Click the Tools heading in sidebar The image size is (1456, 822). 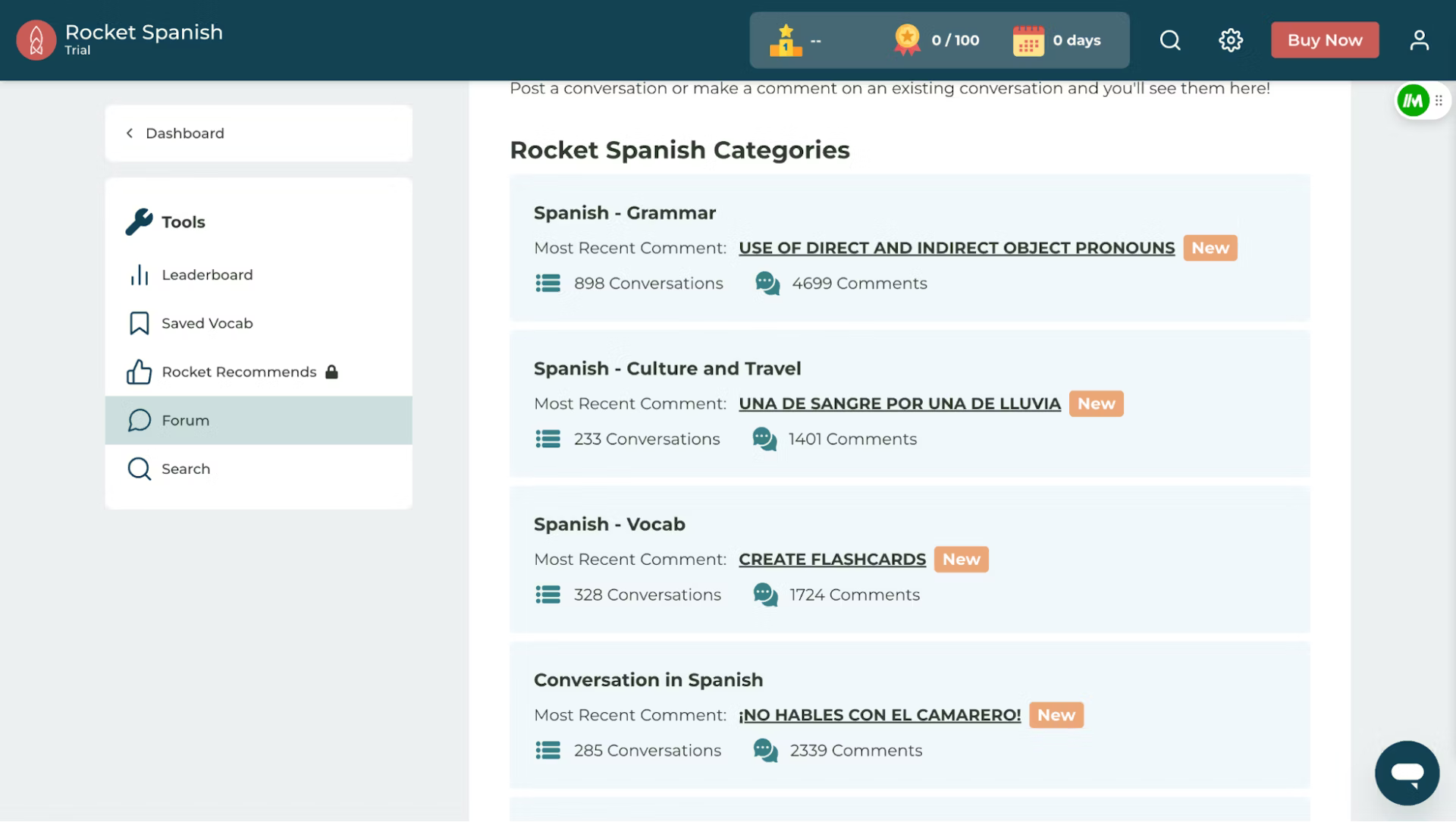coord(184,222)
